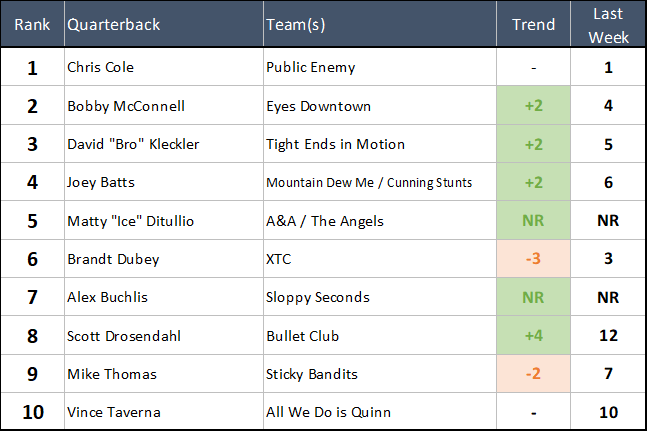
Task: Select the last week value 12
Action: (x=608, y=335)
